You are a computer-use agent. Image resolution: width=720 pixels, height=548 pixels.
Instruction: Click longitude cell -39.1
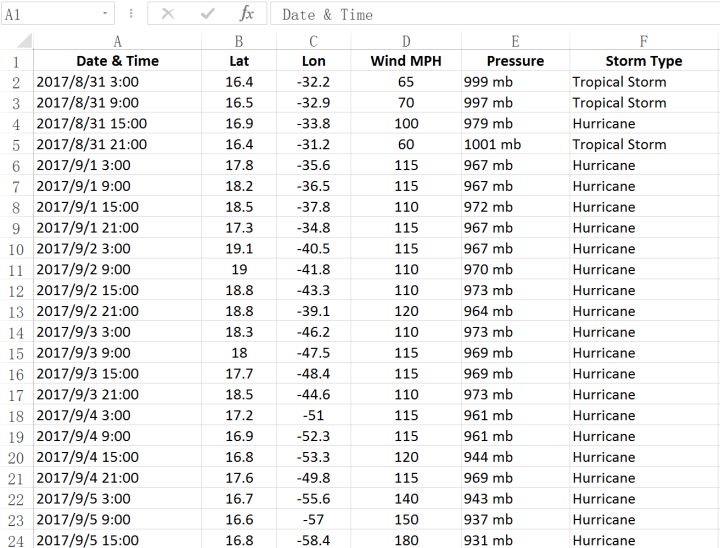point(314,311)
